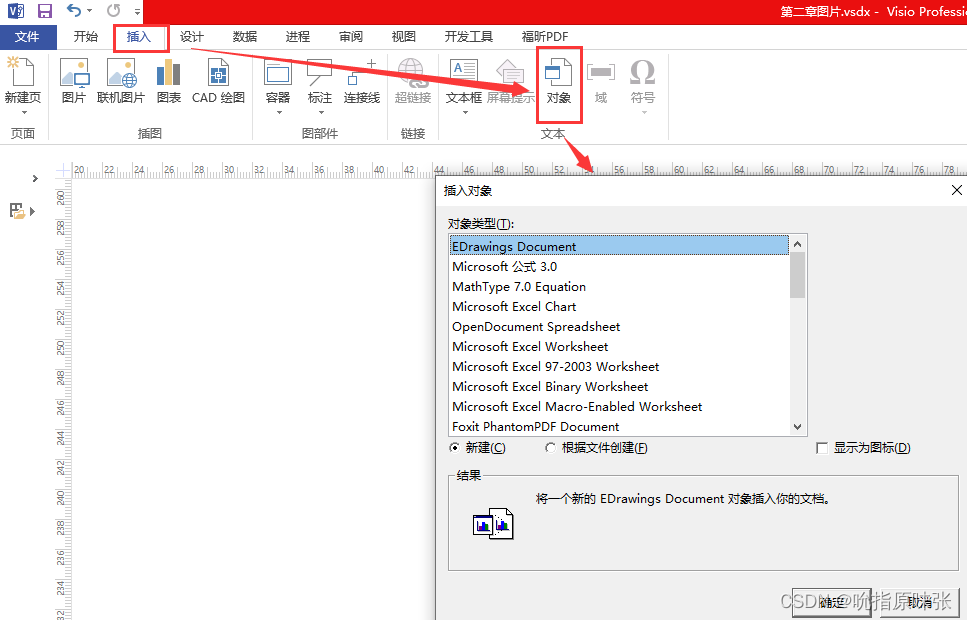Enable the 显示为图标(D) checkbox
The width and height of the screenshot is (967, 620).
tap(821, 448)
